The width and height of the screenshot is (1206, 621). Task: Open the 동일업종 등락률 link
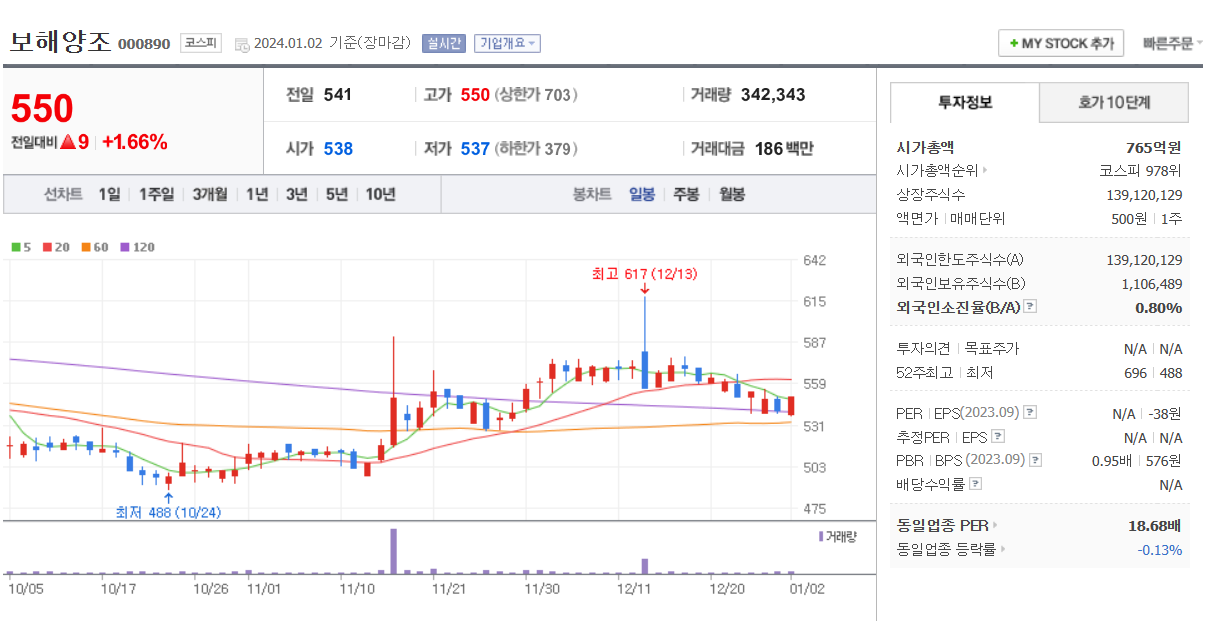[x=951, y=549]
